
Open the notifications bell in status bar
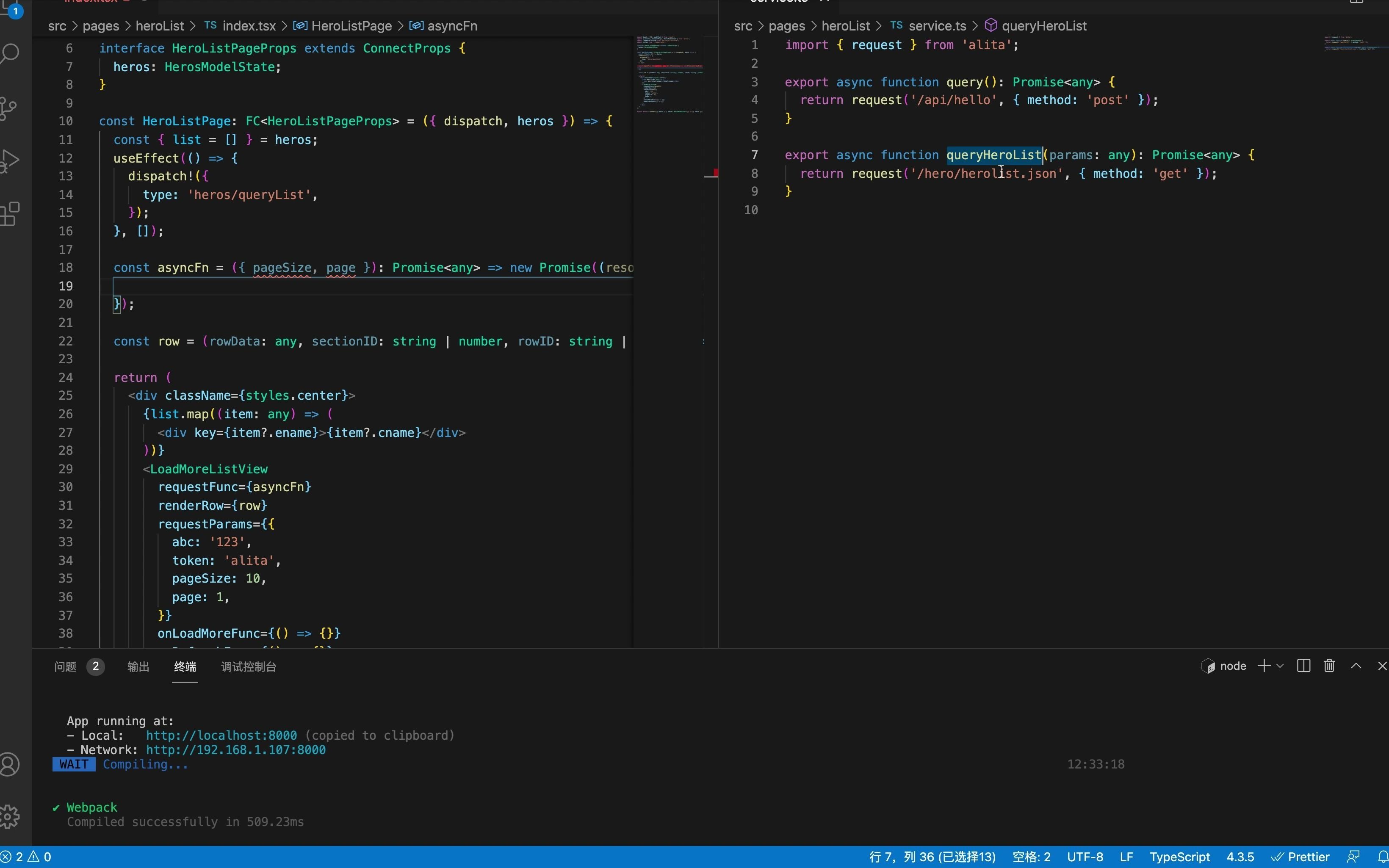pos(1383,857)
